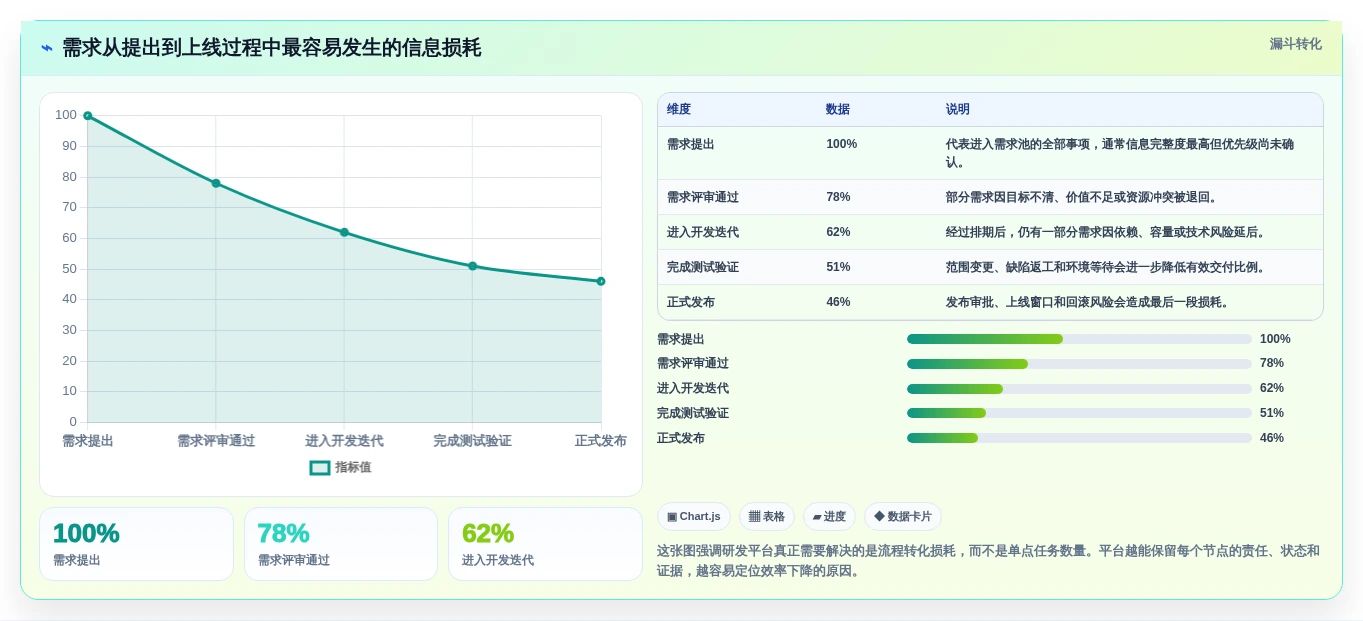This screenshot has width=1363, height=621.
Task: Click the 完成测试验证 data point on chart
Action: tap(473, 266)
